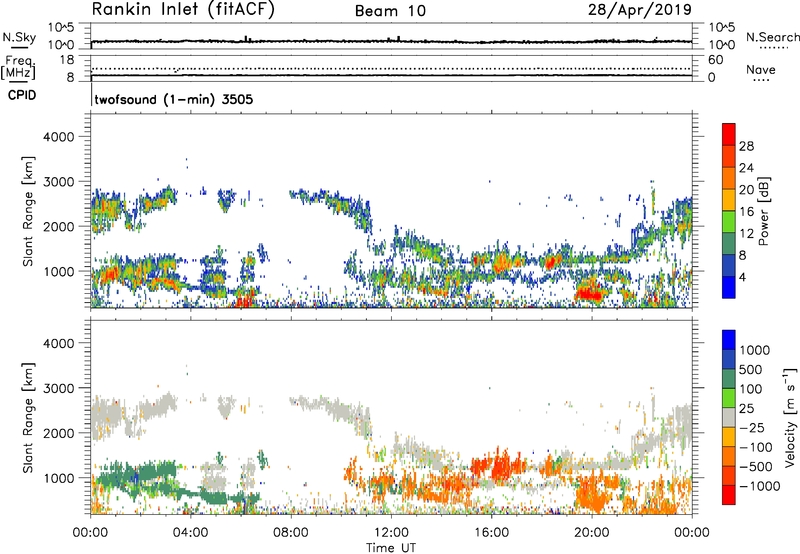Click the '20:00' time axis tick label
The height and width of the screenshot is (554, 800).
(x=591, y=533)
